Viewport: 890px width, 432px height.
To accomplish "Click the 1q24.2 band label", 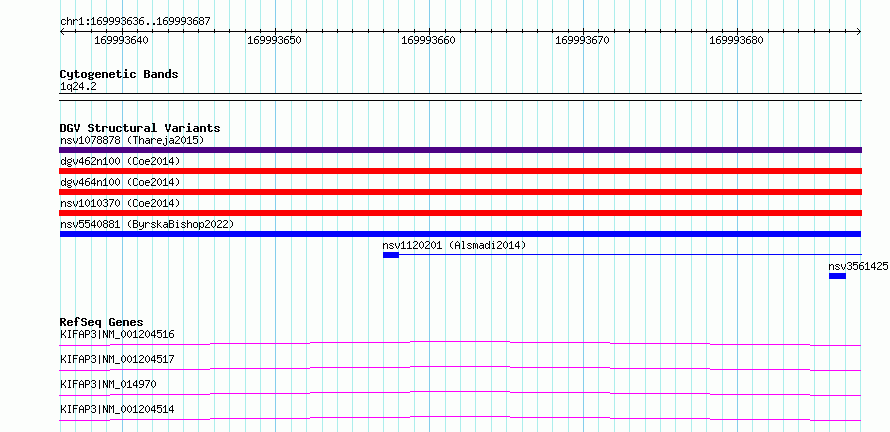I will (78, 86).
